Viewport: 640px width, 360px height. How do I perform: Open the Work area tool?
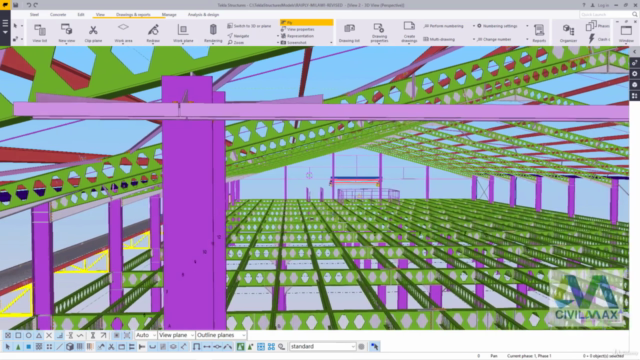pos(123,33)
